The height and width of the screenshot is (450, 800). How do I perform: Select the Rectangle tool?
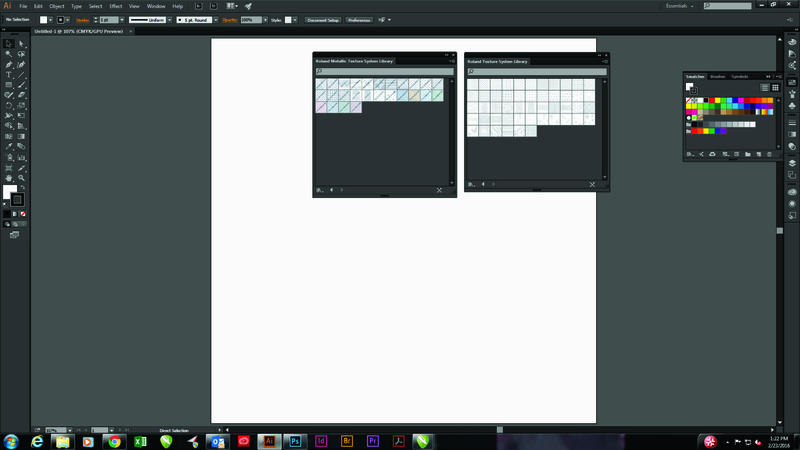point(9,85)
